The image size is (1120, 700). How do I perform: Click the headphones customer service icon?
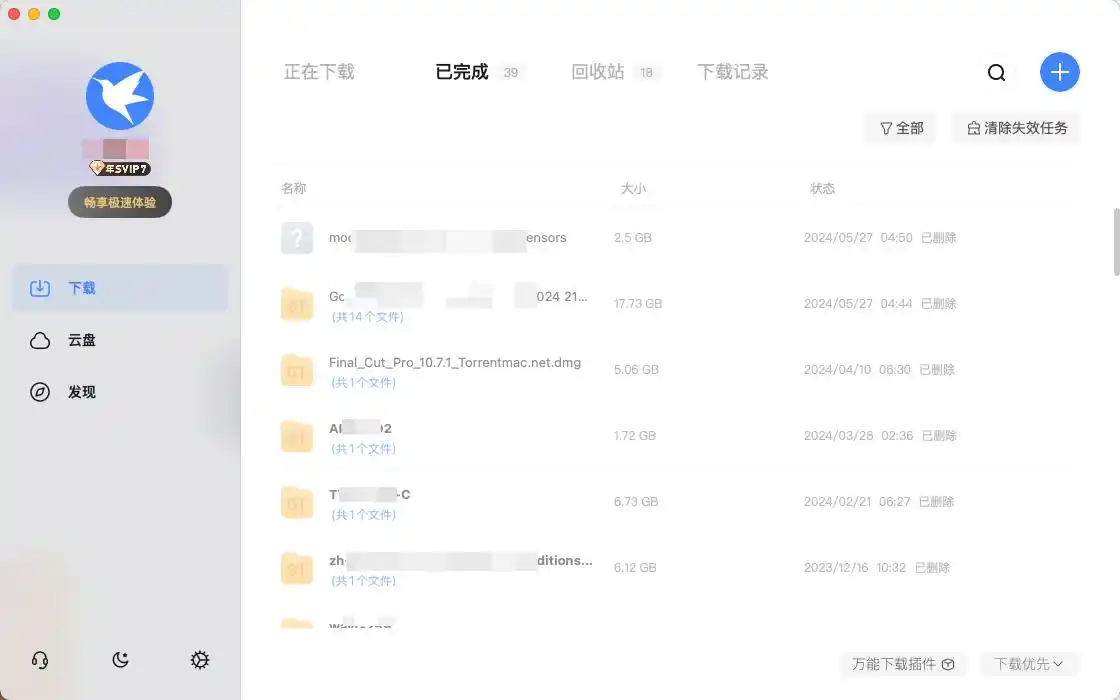(x=40, y=660)
